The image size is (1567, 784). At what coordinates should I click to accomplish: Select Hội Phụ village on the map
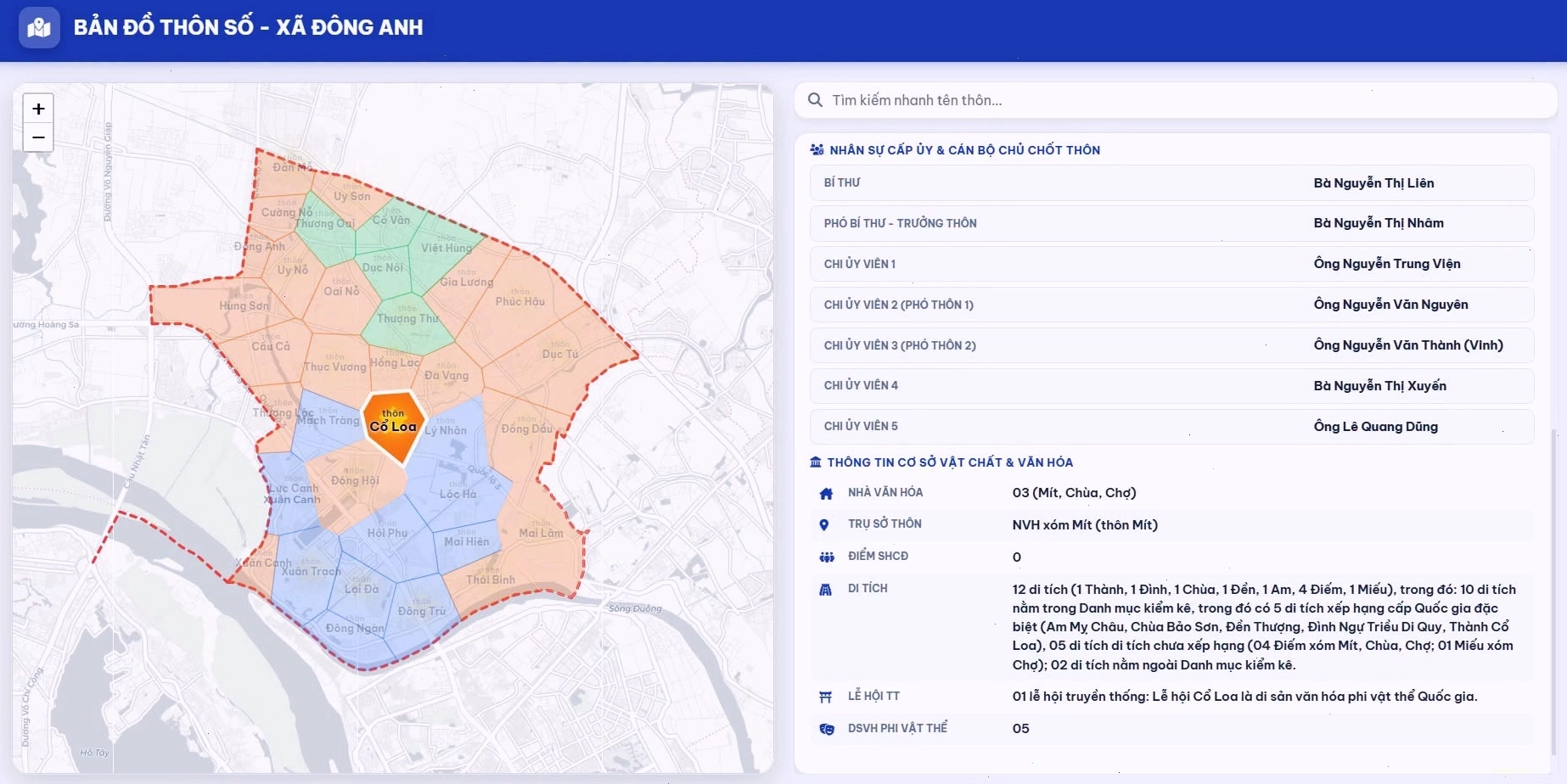(387, 533)
